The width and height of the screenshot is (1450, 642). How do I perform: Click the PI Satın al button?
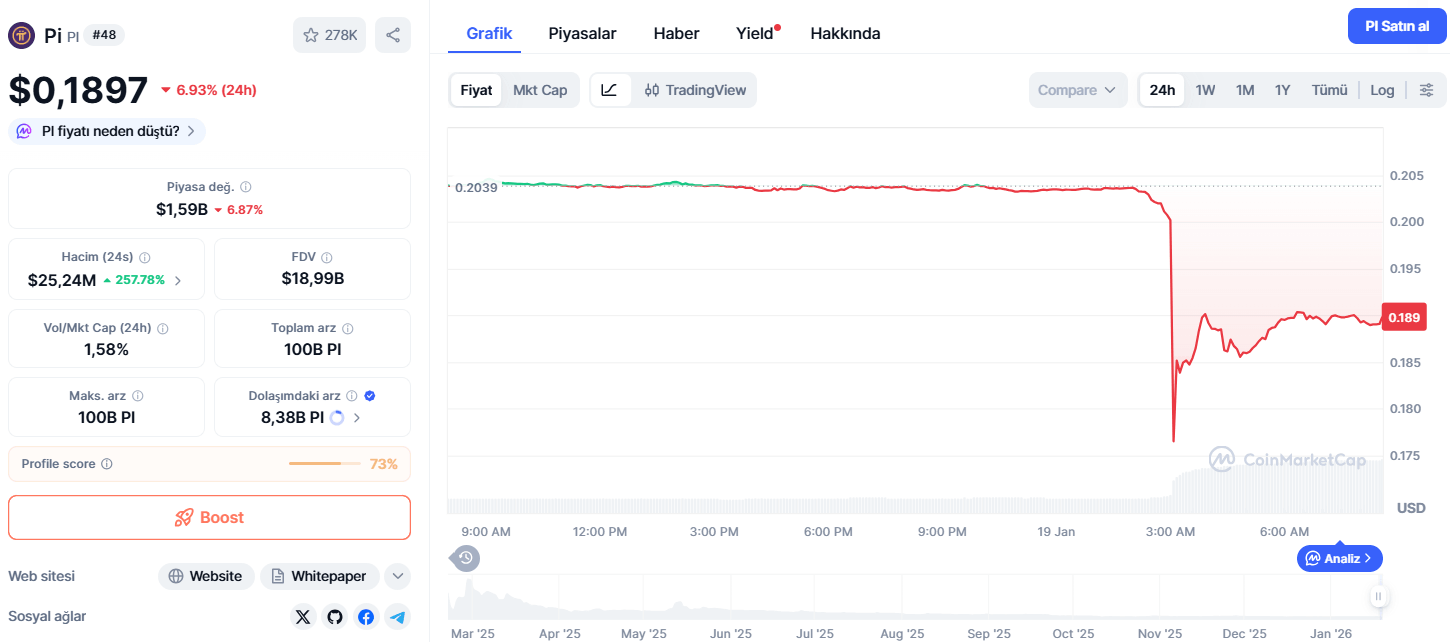[1397, 26]
